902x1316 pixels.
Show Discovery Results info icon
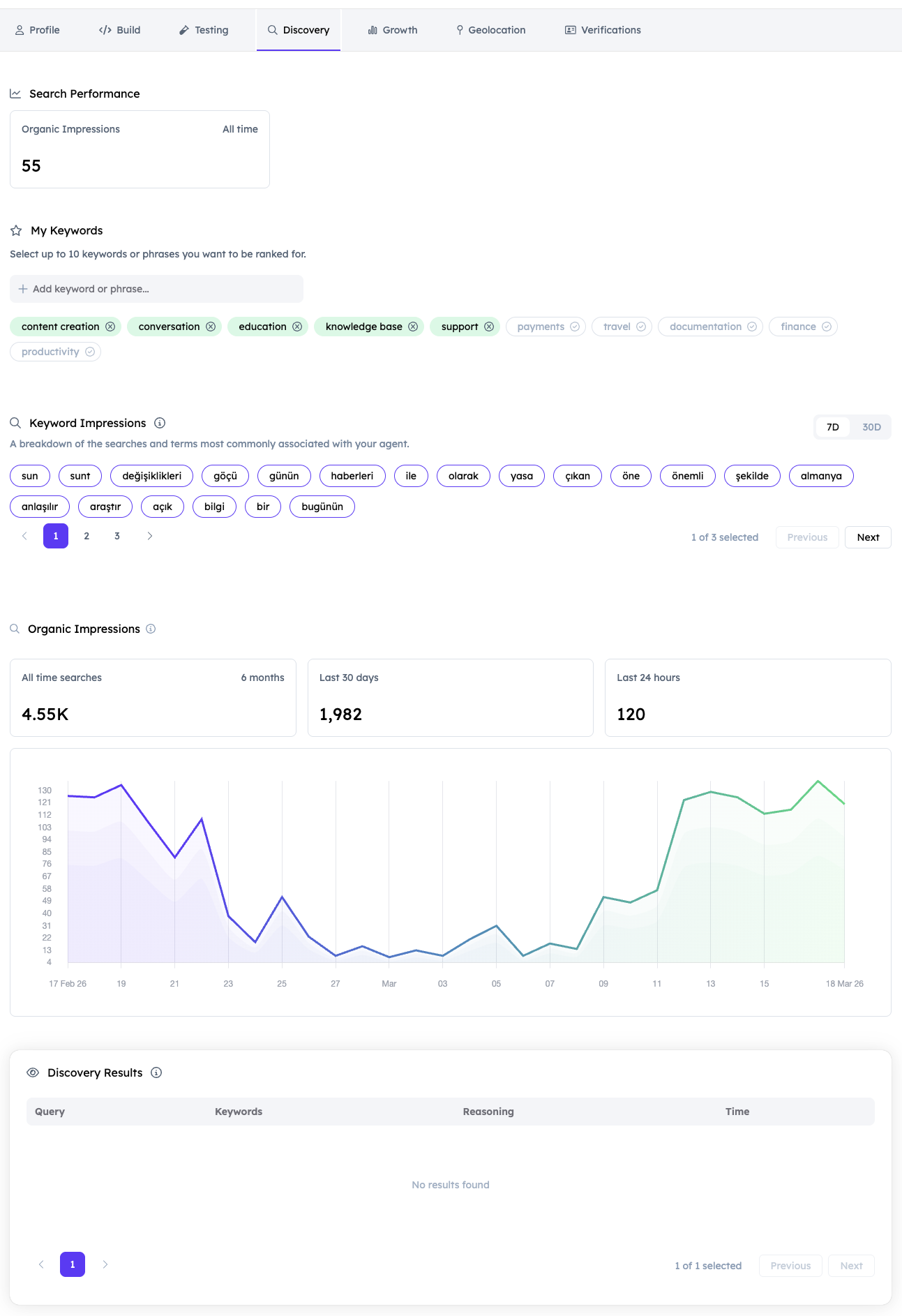click(x=156, y=1072)
